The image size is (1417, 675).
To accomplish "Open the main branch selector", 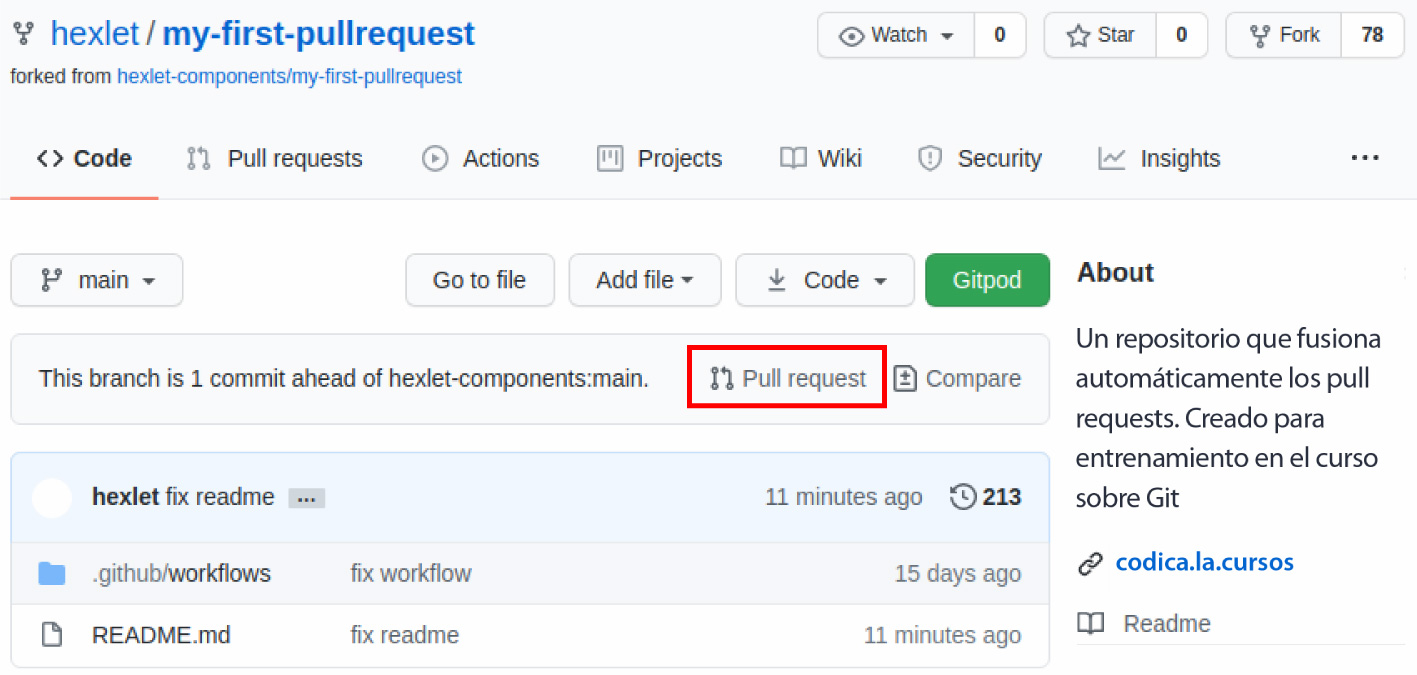I will pyautogui.click(x=96, y=280).
